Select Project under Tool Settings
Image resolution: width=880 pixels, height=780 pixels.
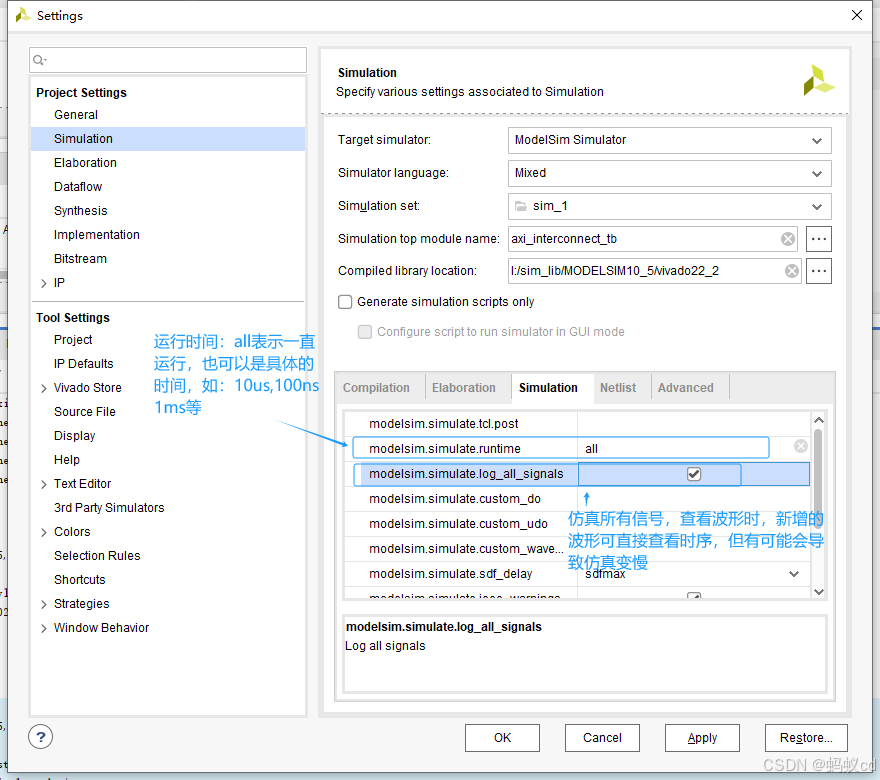(73, 340)
